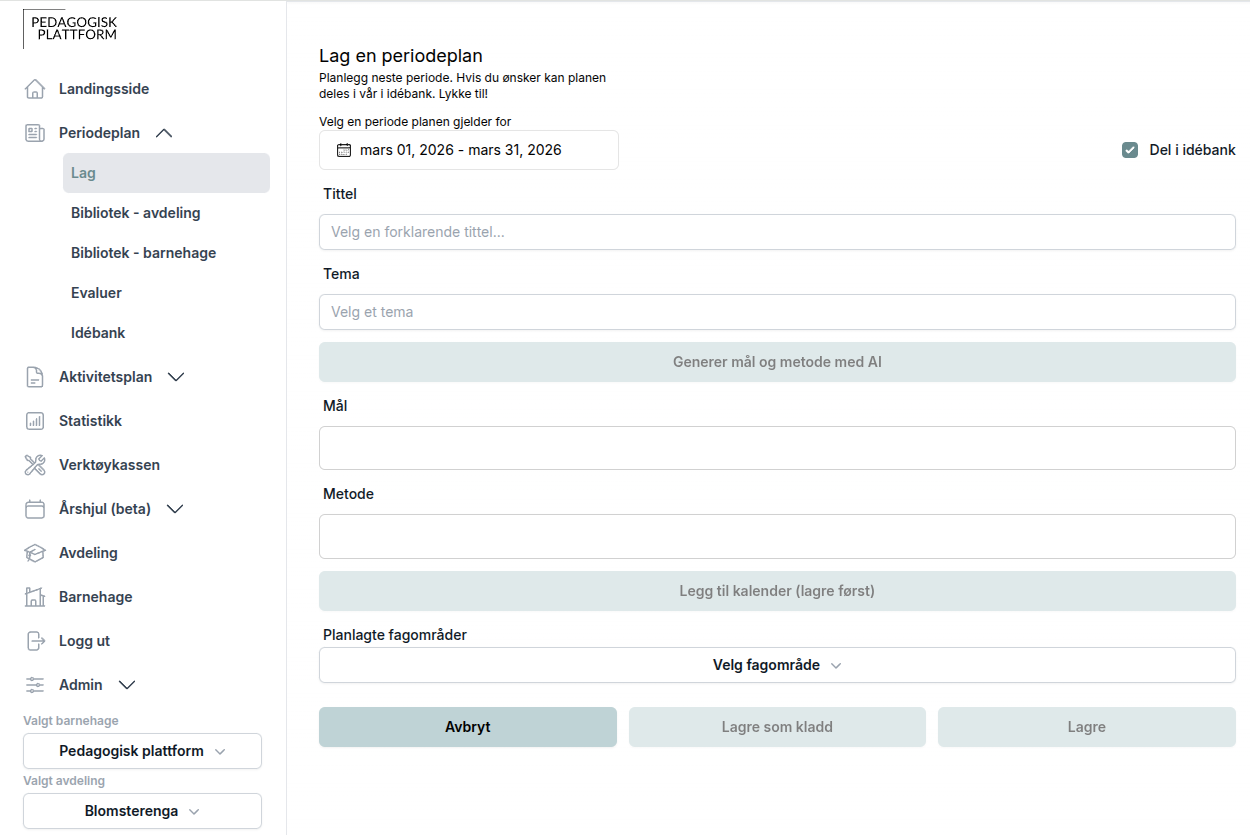The width and height of the screenshot is (1250, 835).
Task: Click the Admin sliders icon
Action: click(35, 685)
